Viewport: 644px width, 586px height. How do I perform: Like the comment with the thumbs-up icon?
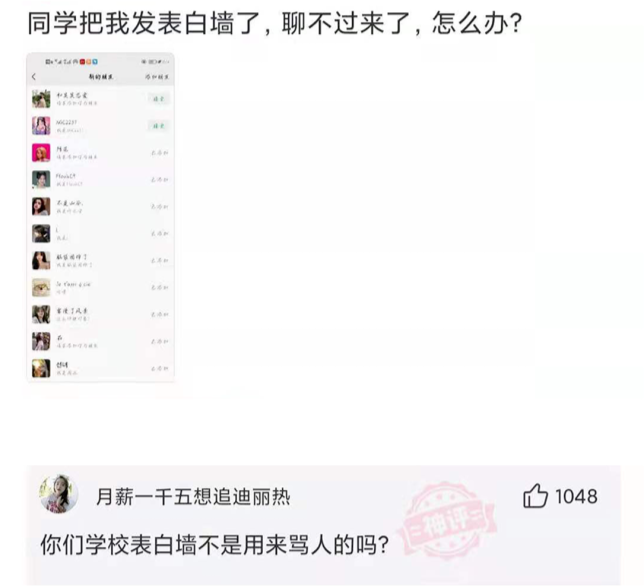(535, 496)
